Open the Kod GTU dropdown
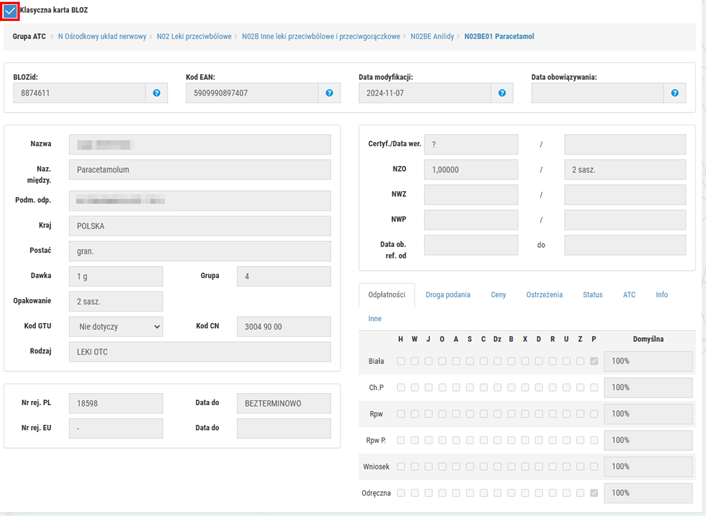 [x=115, y=327]
